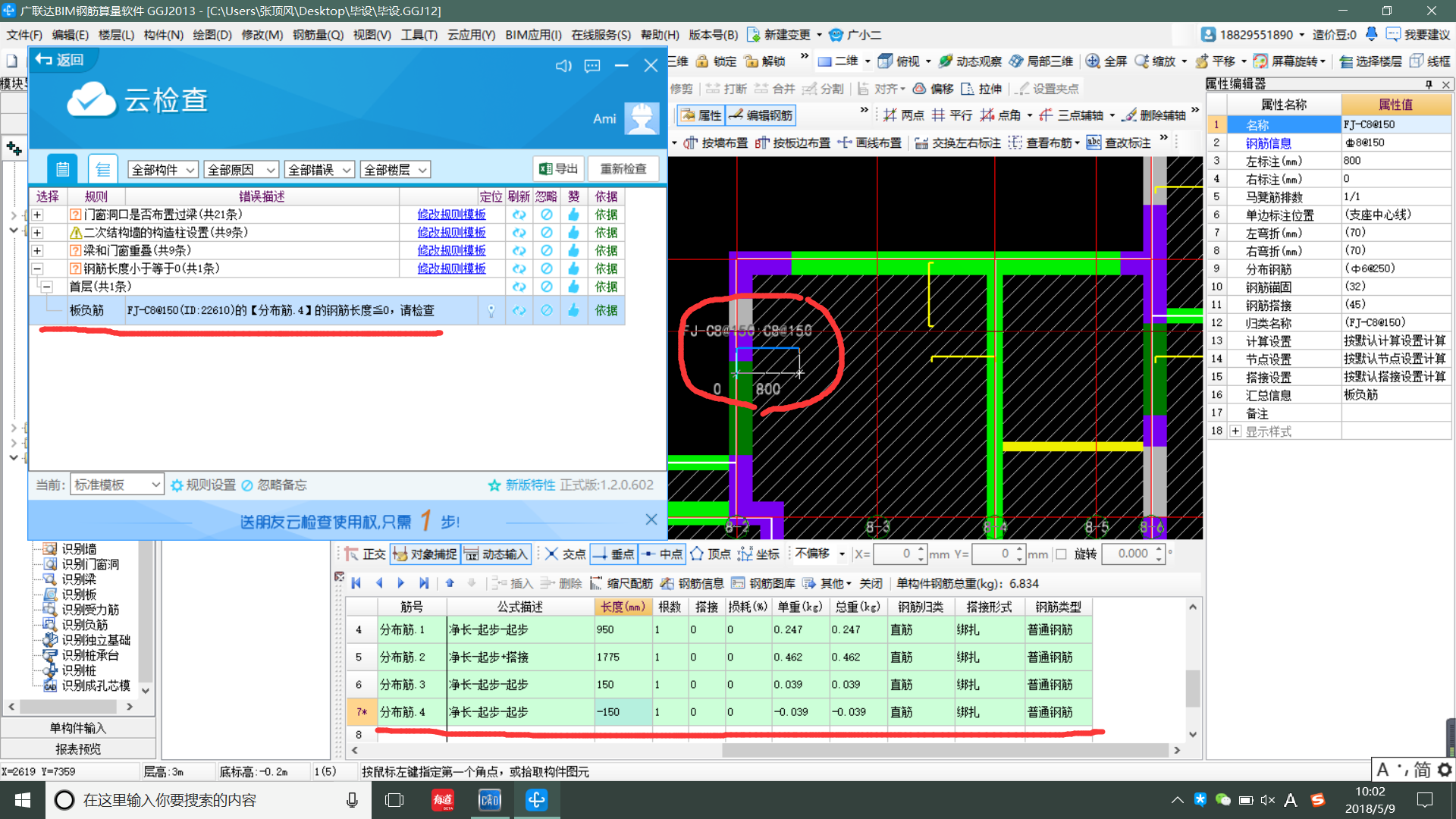1456x819 pixels.
Task: Click the 交换左右标注 tool
Action: click(x=957, y=143)
